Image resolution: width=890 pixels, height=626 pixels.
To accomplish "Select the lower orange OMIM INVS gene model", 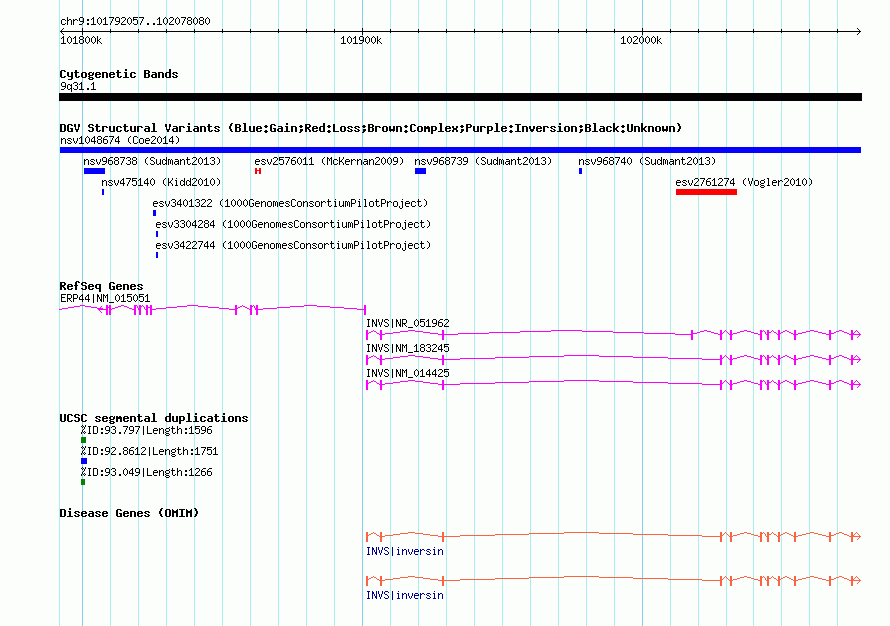I will (614, 580).
